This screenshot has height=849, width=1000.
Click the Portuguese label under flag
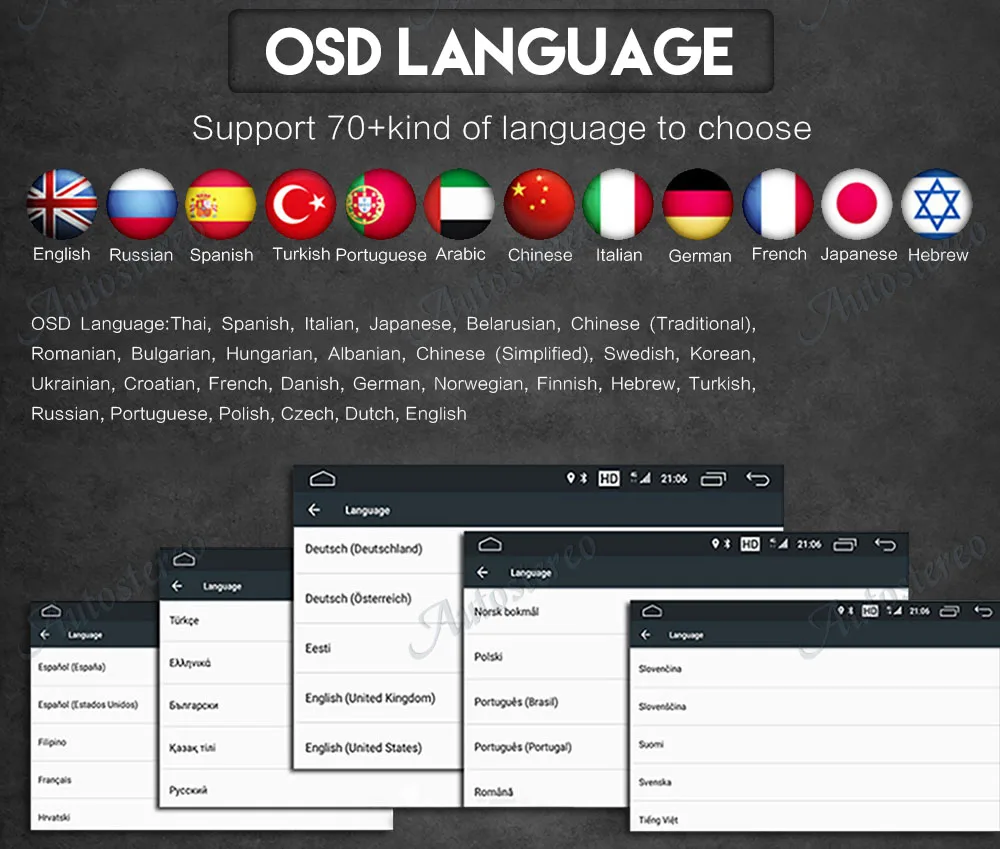pyautogui.click(x=381, y=255)
